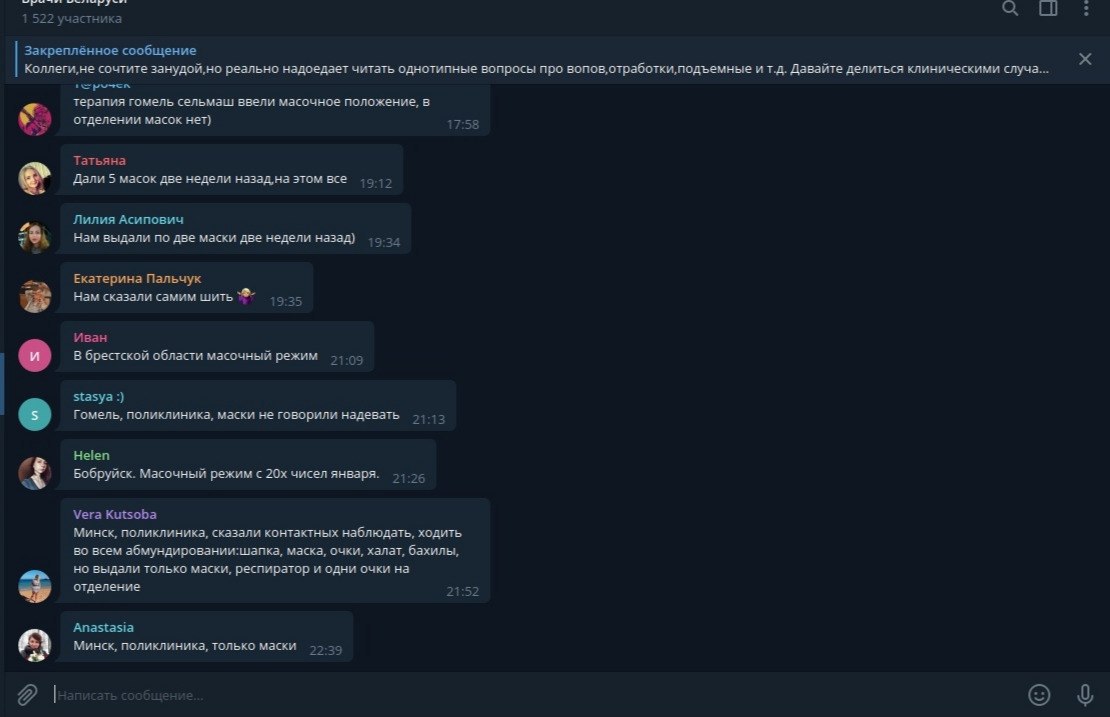Image resolution: width=1110 pixels, height=717 pixels.
Task: Attach a file with paperclip icon
Action: pos(27,694)
